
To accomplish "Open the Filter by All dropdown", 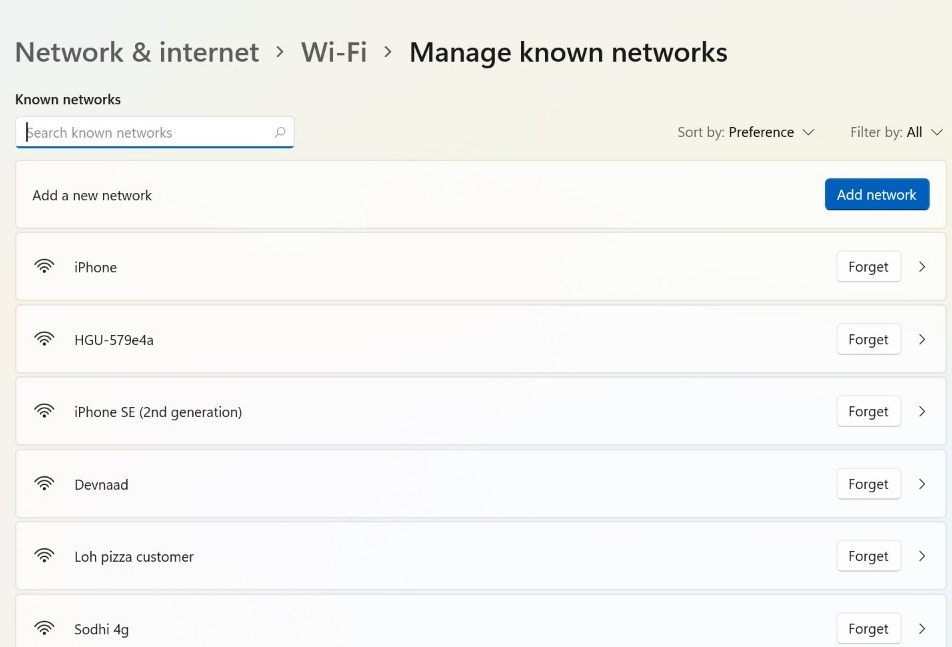I will 896,132.
